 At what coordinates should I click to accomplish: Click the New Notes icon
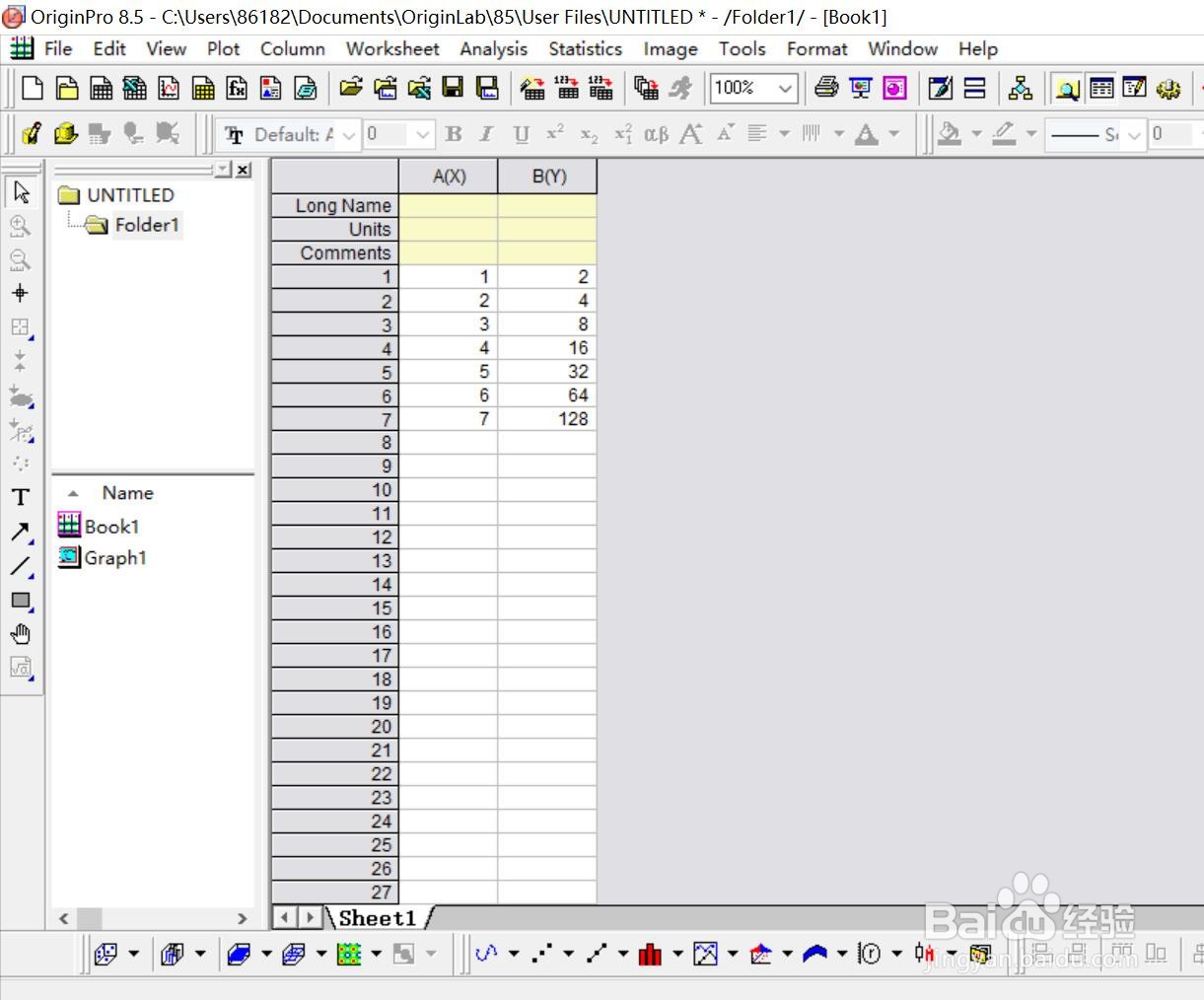305,88
